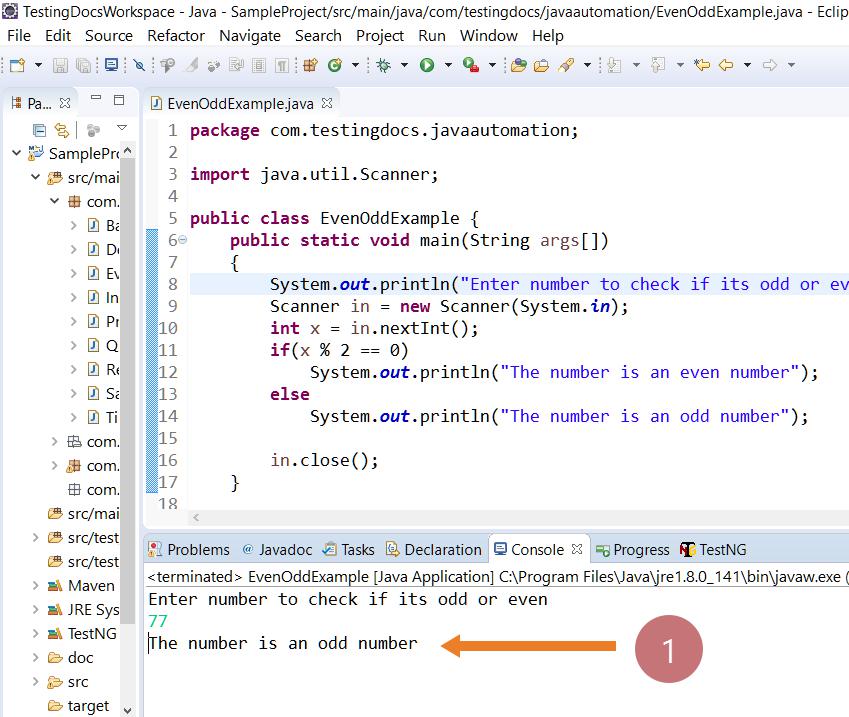This screenshot has width=849, height=717.
Task: Expand the TestNG library node
Action: (35, 633)
